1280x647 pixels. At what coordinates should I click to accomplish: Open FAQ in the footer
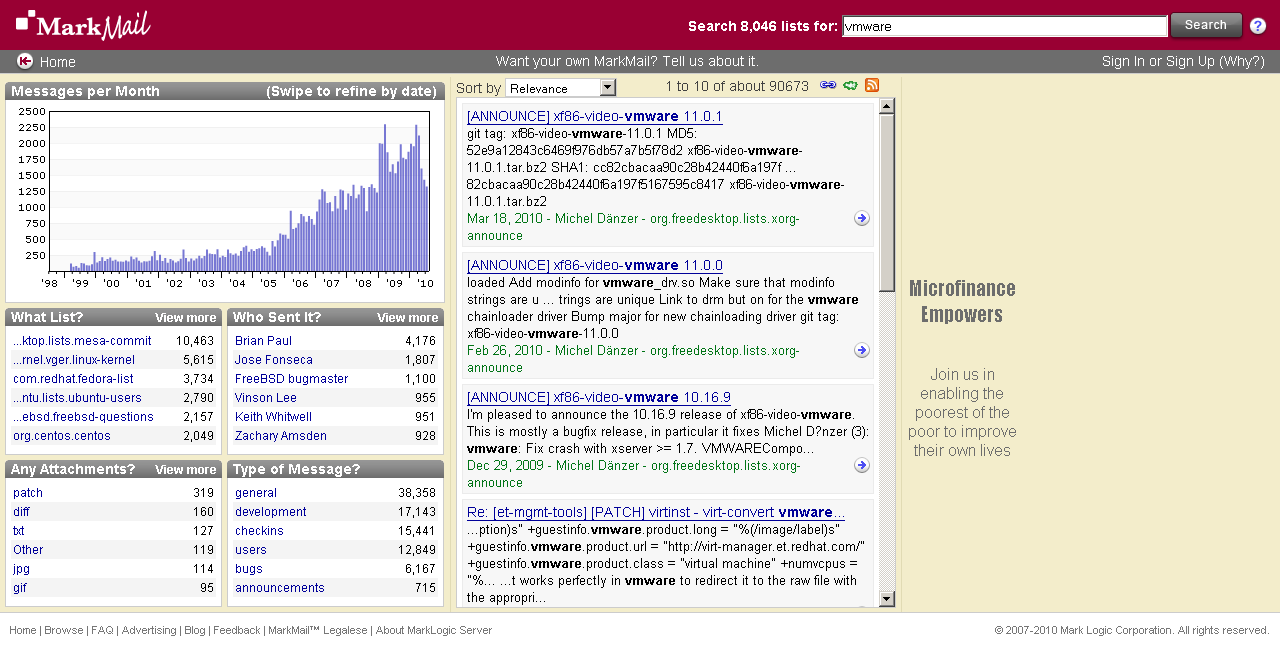point(102,631)
